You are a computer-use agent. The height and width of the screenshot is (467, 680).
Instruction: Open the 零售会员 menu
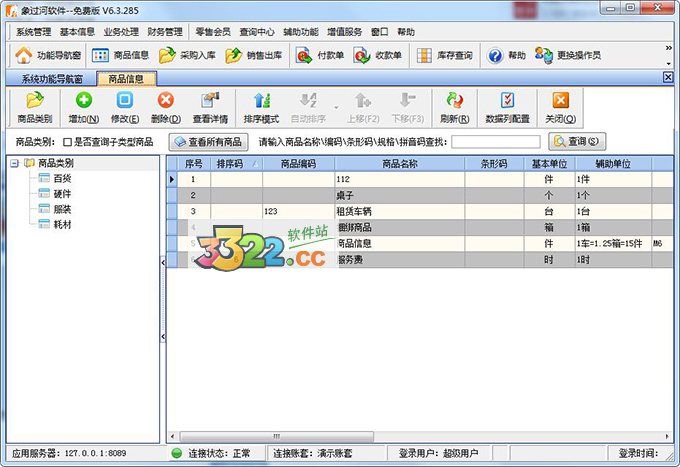pyautogui.click(x=213, y=32)
